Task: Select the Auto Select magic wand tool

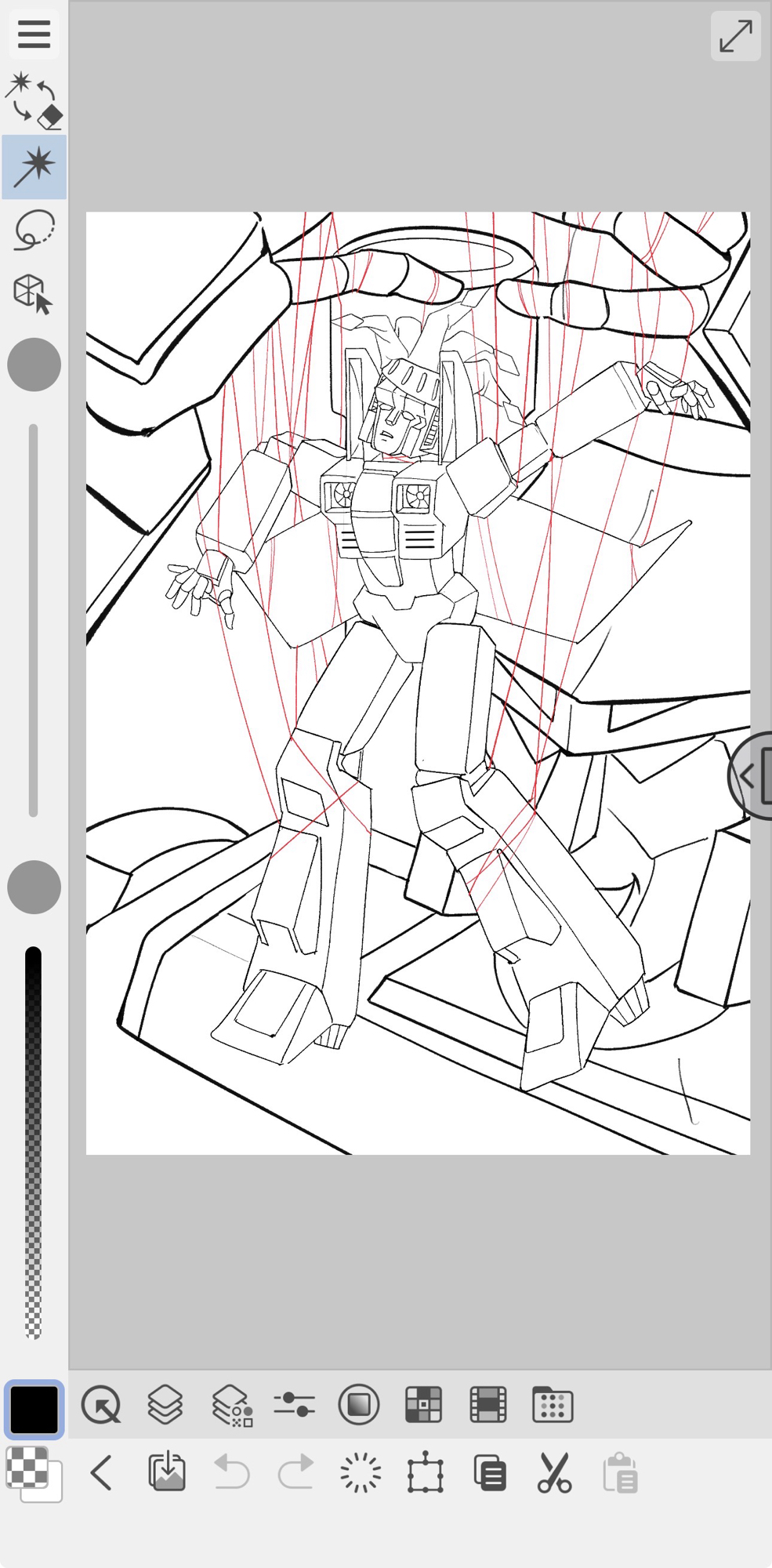Action: click(x=34, y=166)
